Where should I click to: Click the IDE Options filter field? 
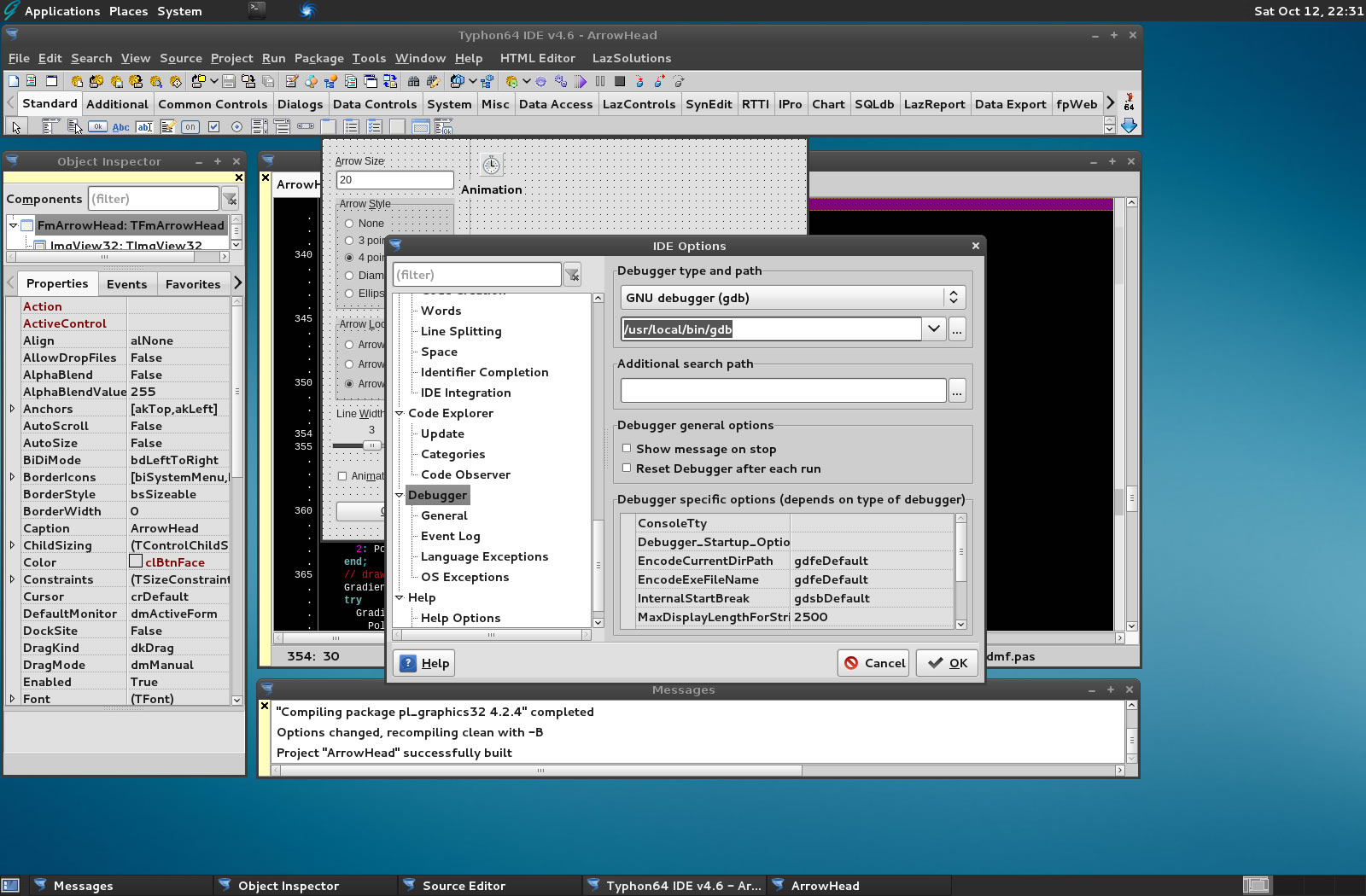coord(476,275)
